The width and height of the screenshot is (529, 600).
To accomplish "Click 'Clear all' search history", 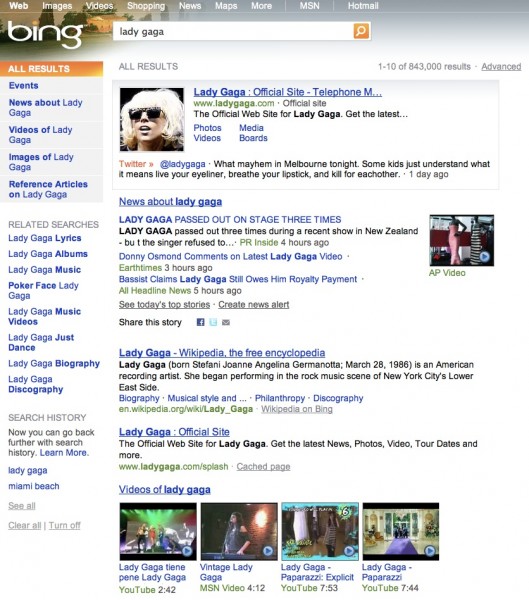I will tap(24, 525).
